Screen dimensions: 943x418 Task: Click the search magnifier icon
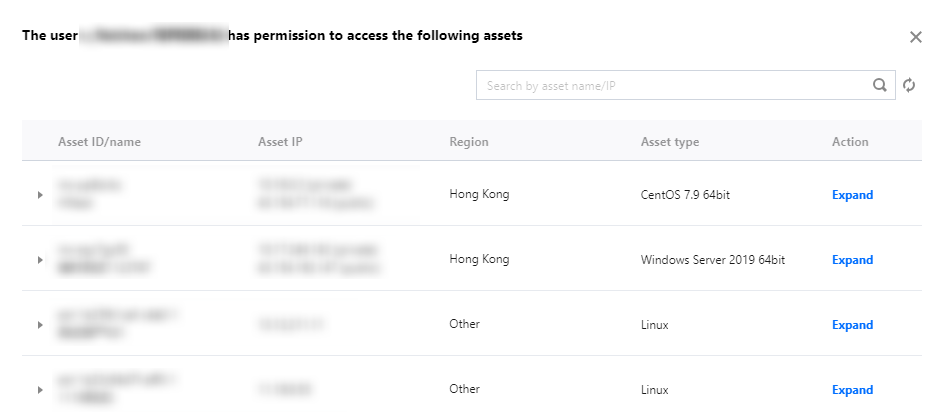pos(880,86)
